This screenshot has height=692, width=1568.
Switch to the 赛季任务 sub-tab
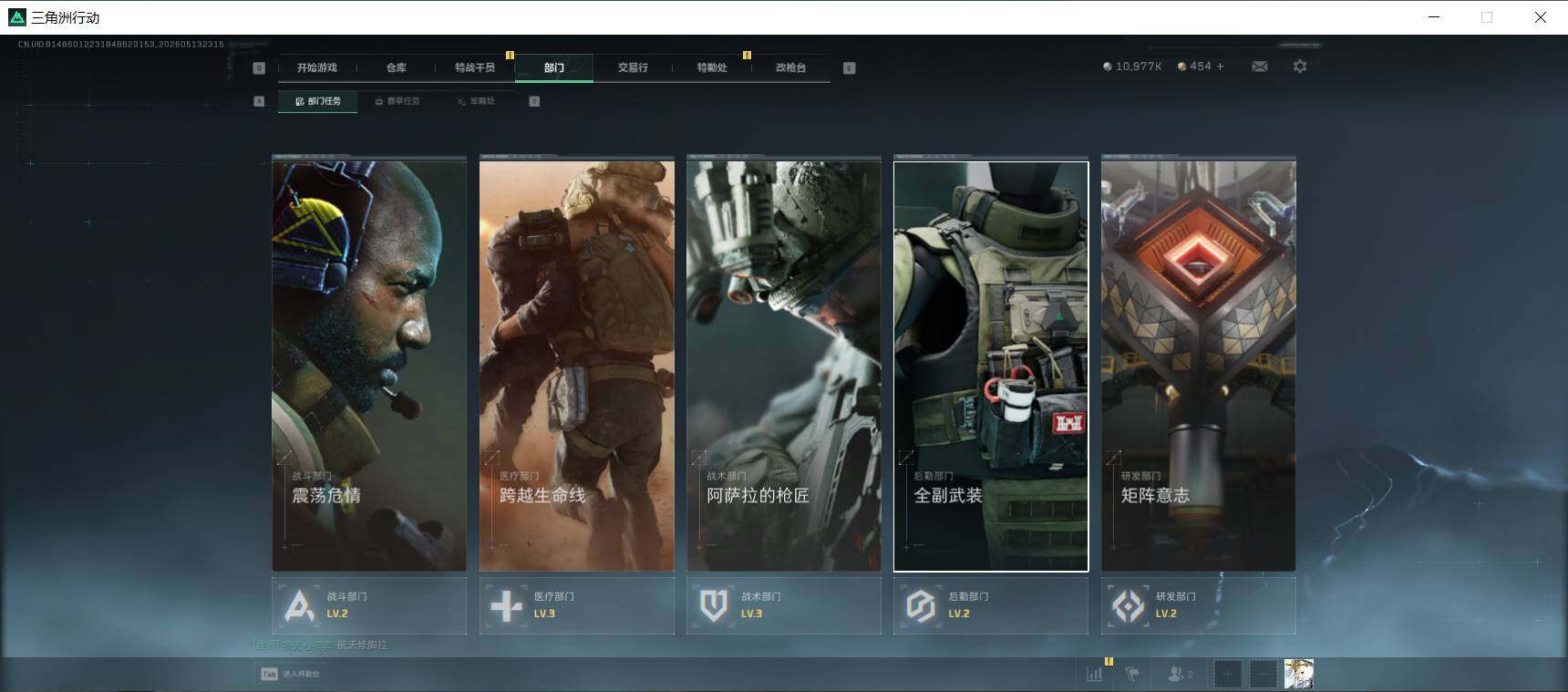point(397,101)
